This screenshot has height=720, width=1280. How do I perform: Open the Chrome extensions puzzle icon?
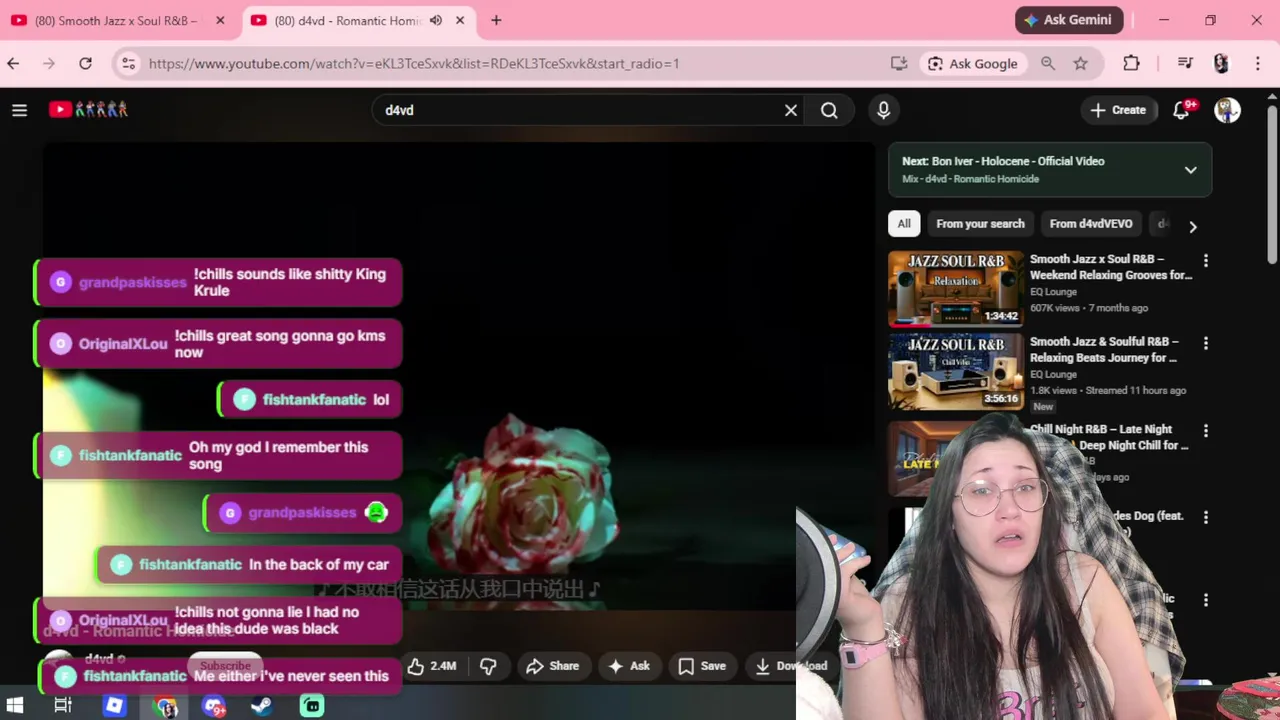[1131, 63]
